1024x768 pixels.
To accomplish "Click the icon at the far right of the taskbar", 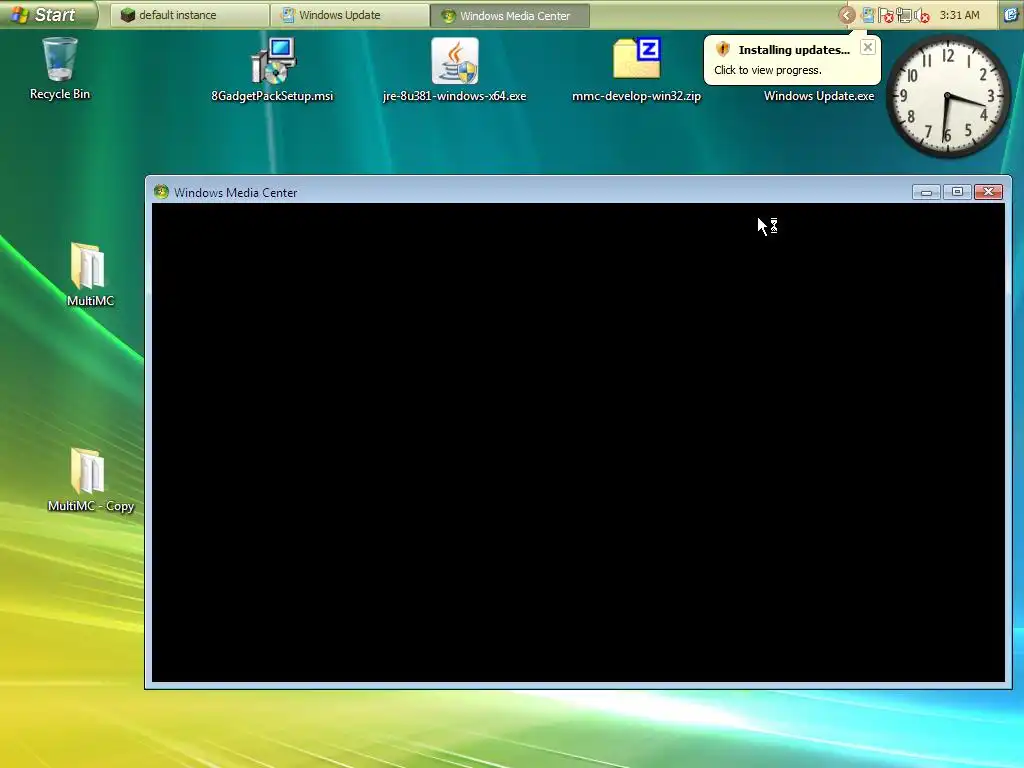I will click(1011, 15).
